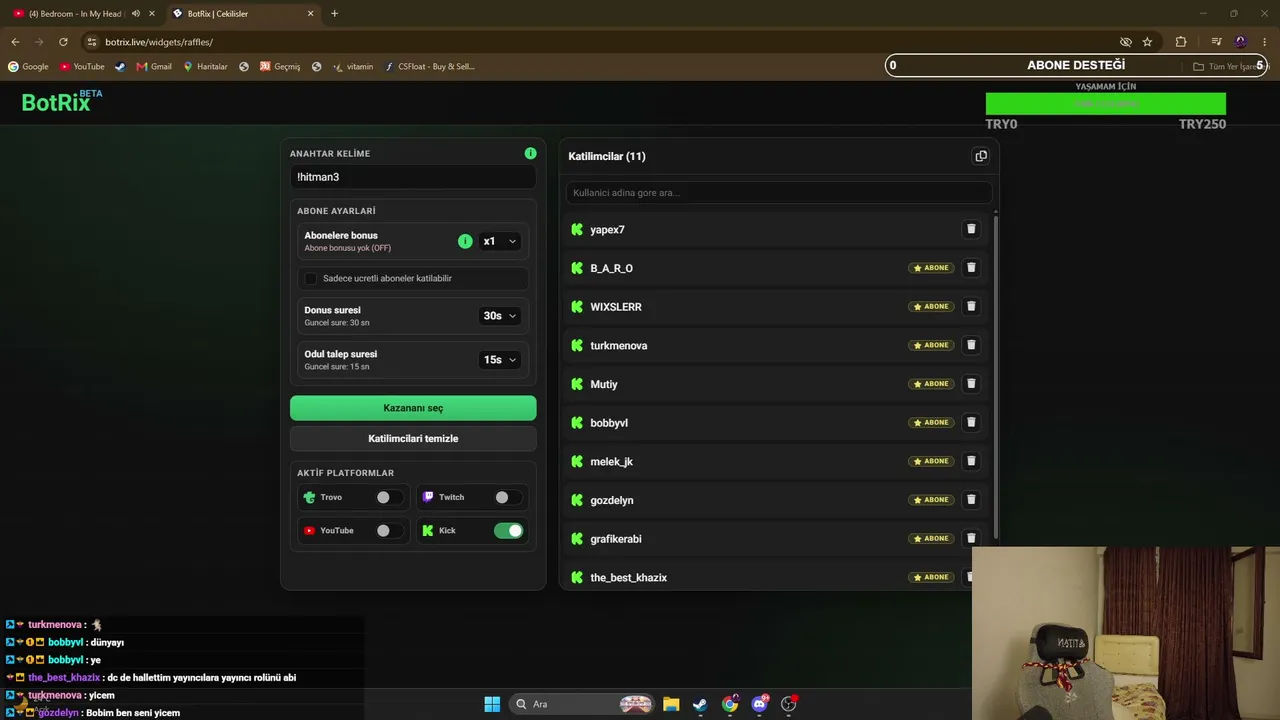Screen dimensions: 1280x720
Task: Click the browser address bar URL
Action: click(x=159, y=42)
